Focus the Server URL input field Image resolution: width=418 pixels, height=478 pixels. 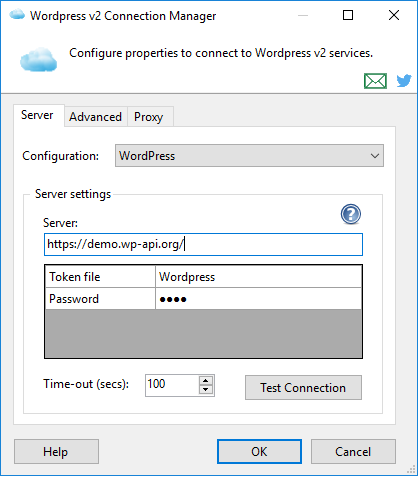203,245
